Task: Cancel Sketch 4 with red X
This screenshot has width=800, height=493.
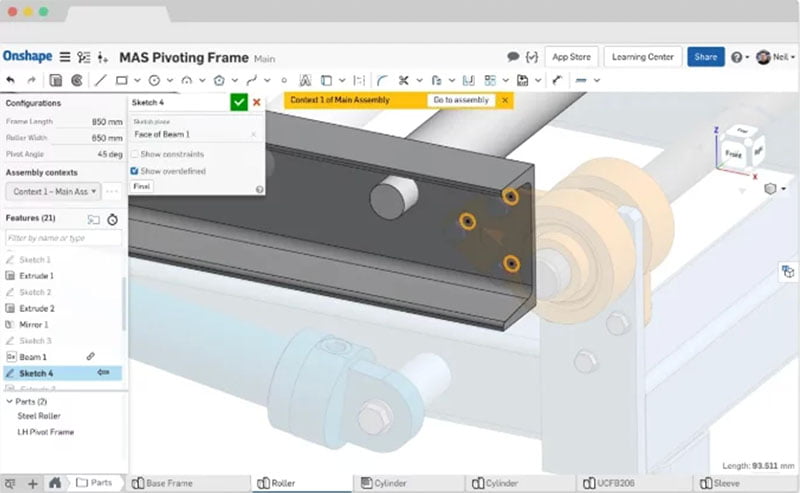Action: (257, 102)
